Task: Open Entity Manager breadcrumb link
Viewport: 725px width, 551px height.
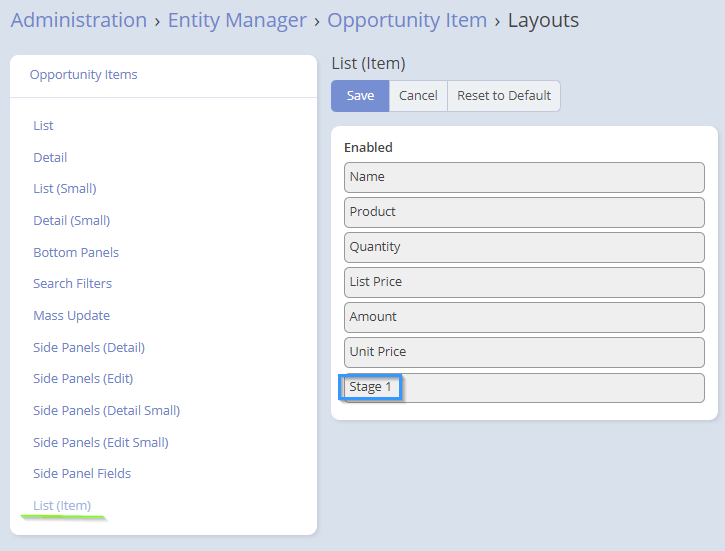Action: pyautogui.click(x=237, y=20)
